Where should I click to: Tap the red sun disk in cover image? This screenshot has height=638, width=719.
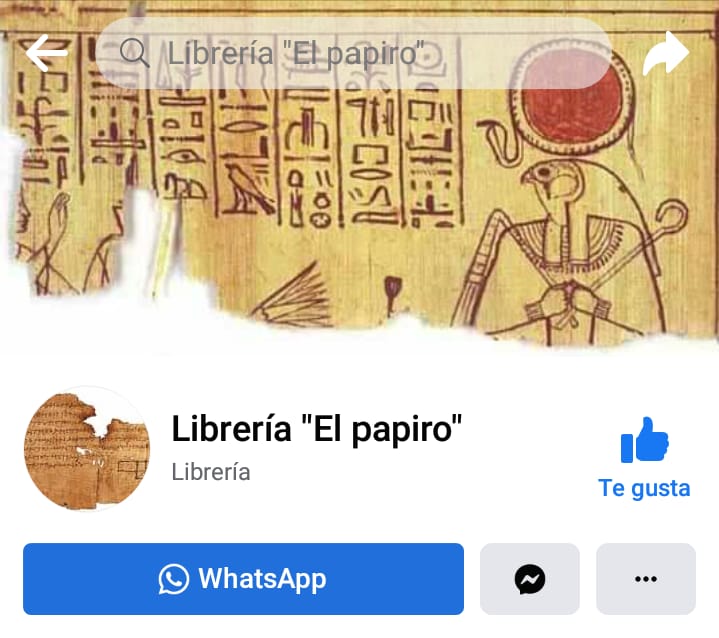[573, 103]
